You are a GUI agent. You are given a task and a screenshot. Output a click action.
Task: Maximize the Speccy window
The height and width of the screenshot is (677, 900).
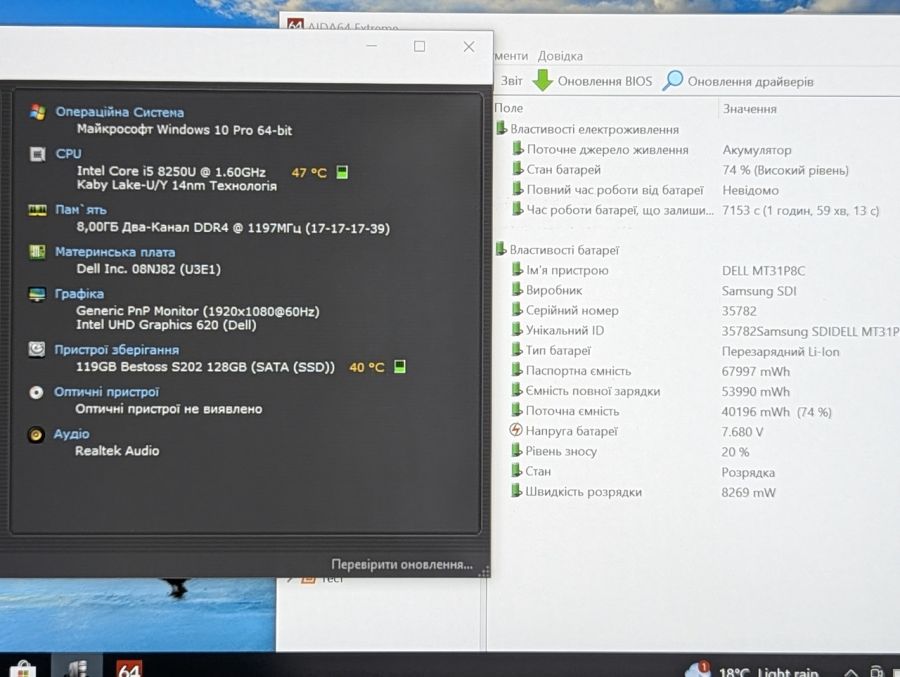tap(420, 47)
